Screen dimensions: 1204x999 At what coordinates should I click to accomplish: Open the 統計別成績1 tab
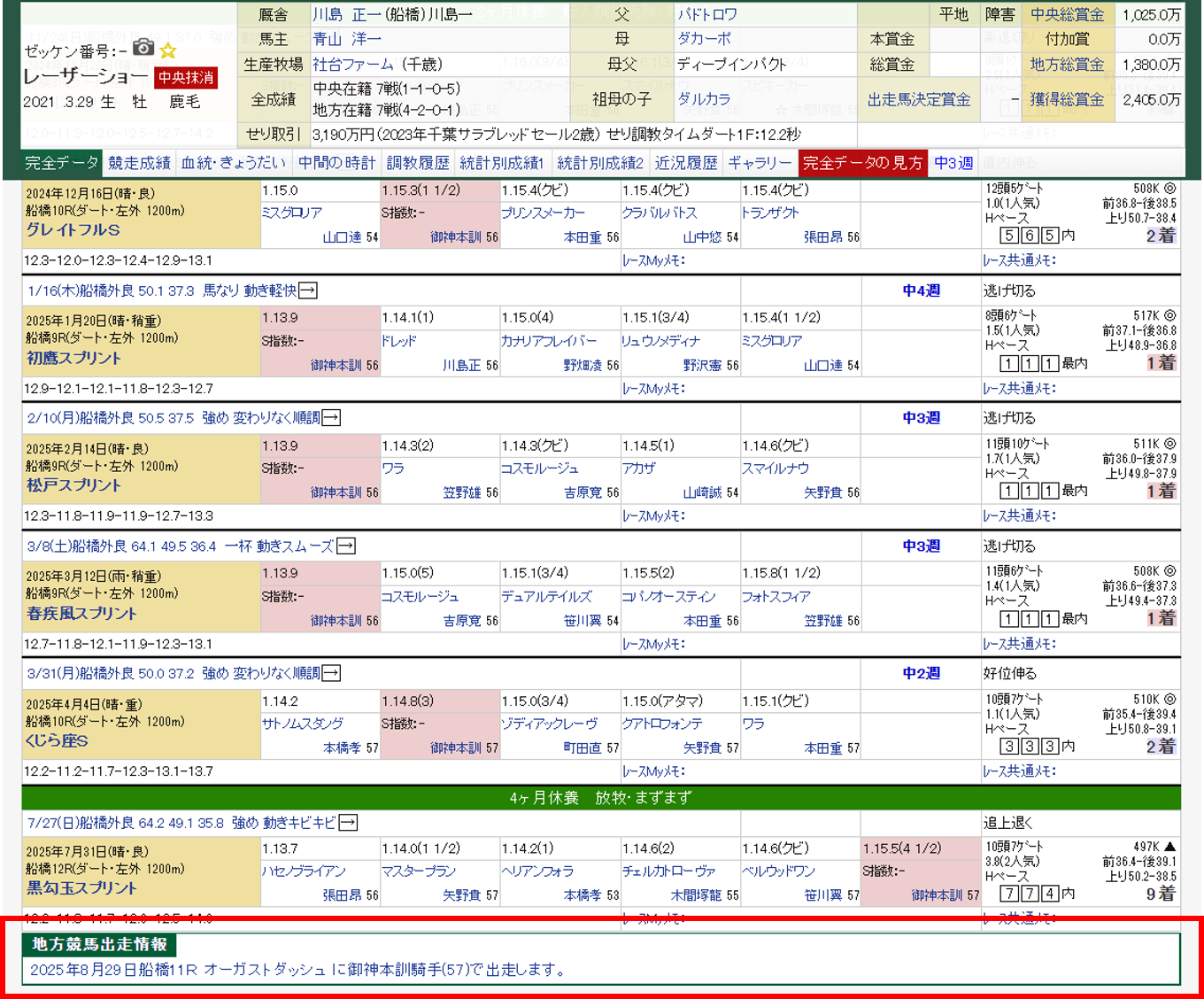502,163
